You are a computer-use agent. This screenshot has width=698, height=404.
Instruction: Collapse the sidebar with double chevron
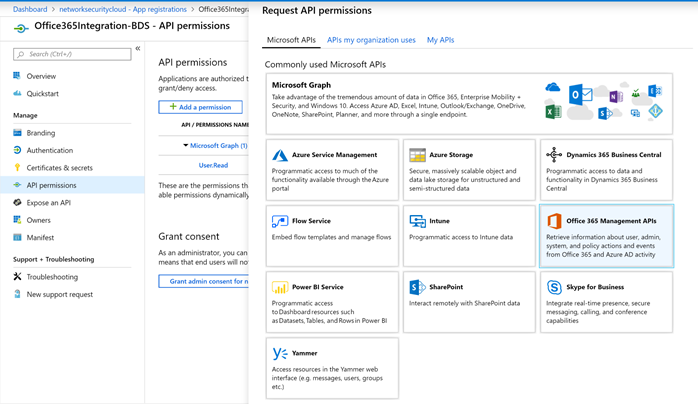(138, 48)
